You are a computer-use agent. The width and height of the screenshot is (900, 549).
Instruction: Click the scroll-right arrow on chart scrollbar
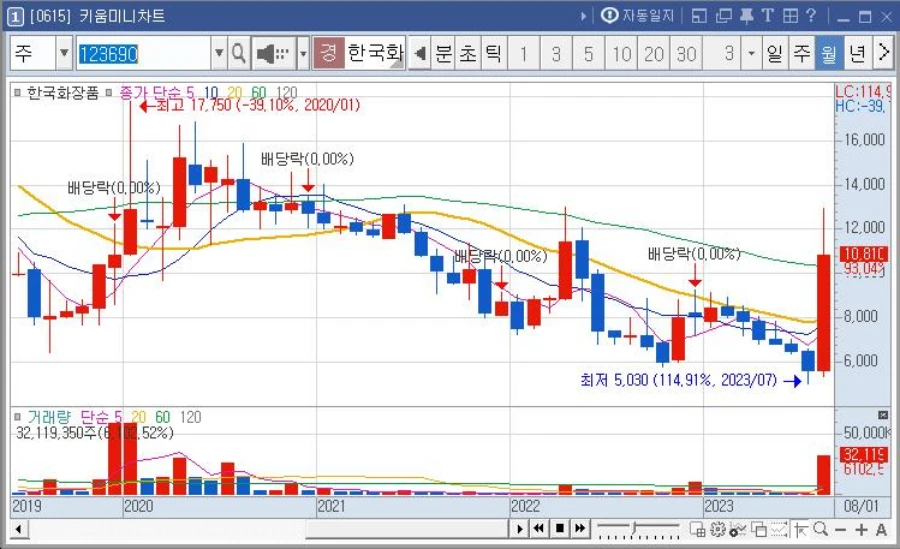click(x=519, y=528)
